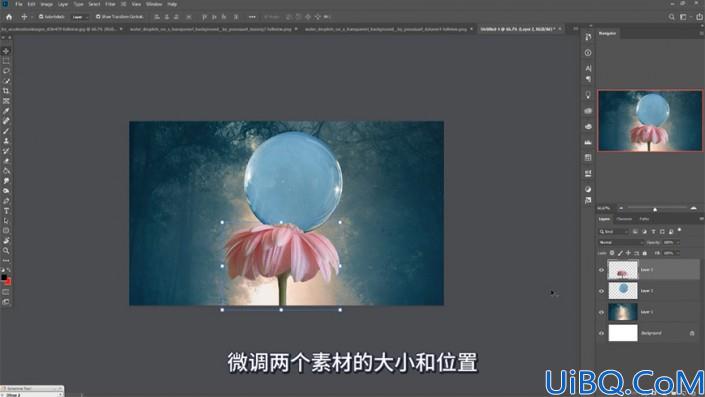This screenshot has height=397, width=705.
Task: Open the Auto-Select Layer dropdown
Action: tap(80, 17)
